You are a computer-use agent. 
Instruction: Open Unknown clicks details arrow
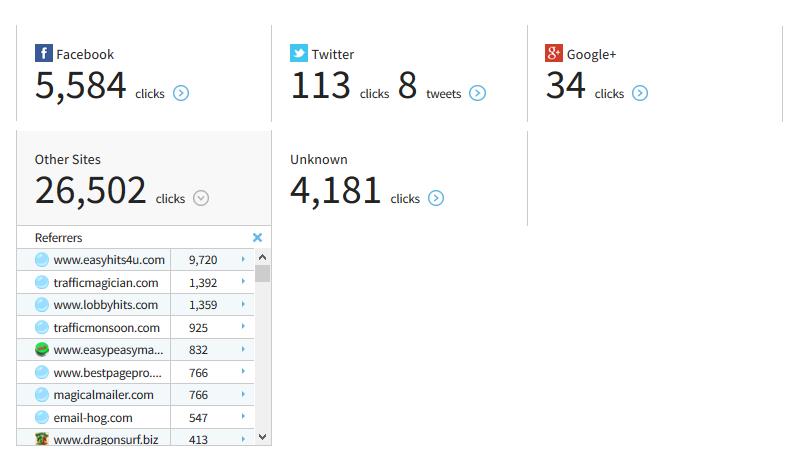436,198
